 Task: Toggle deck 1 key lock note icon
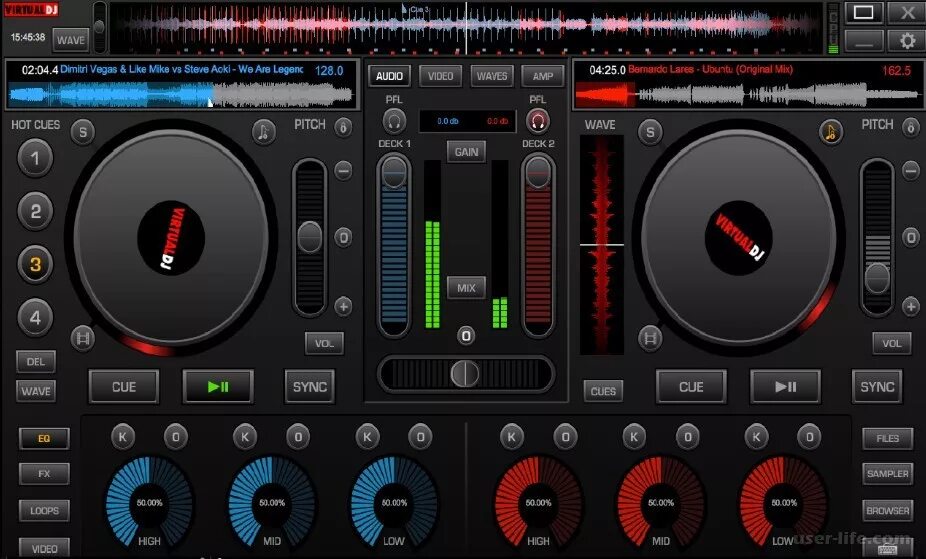tap(263, 132)
